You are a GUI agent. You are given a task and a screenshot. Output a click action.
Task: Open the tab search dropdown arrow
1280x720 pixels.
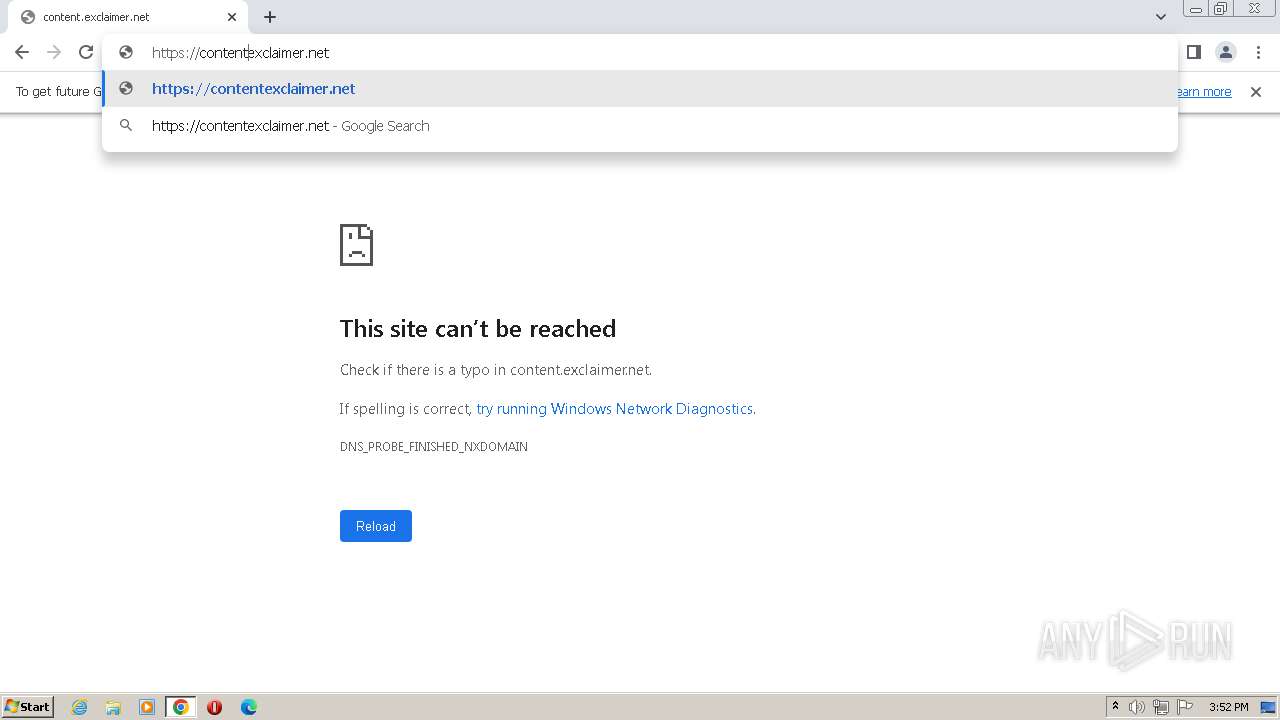[x=1161, y=17]
